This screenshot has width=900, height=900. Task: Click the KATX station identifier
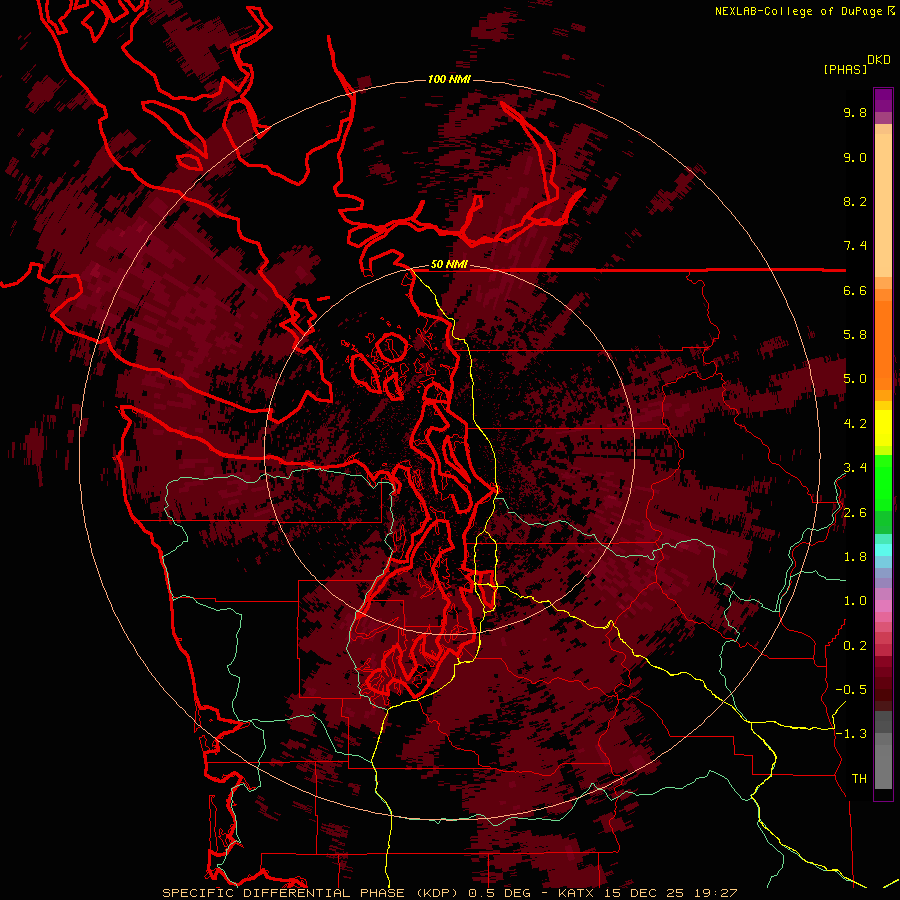(x=578, y=893)
